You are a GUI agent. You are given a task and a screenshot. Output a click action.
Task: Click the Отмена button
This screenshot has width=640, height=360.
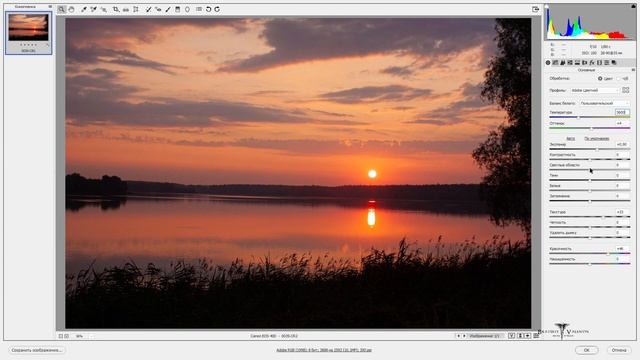(x=619, y=350)
